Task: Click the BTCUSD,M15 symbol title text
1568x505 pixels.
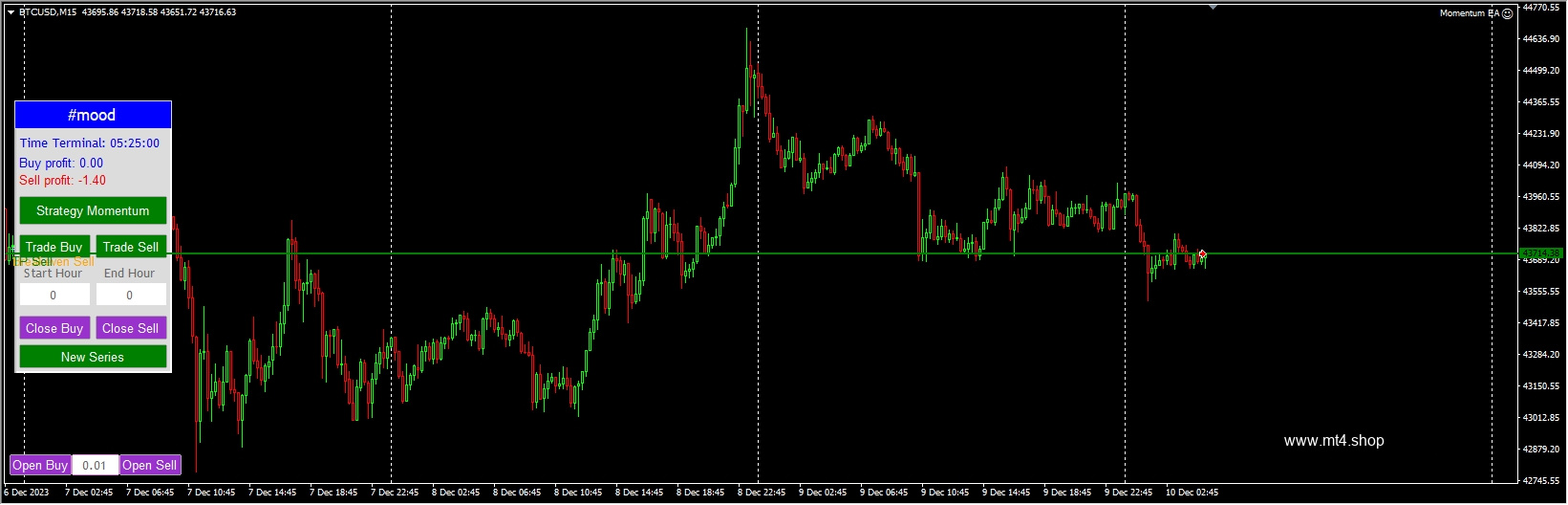Action: coord(48,12)
